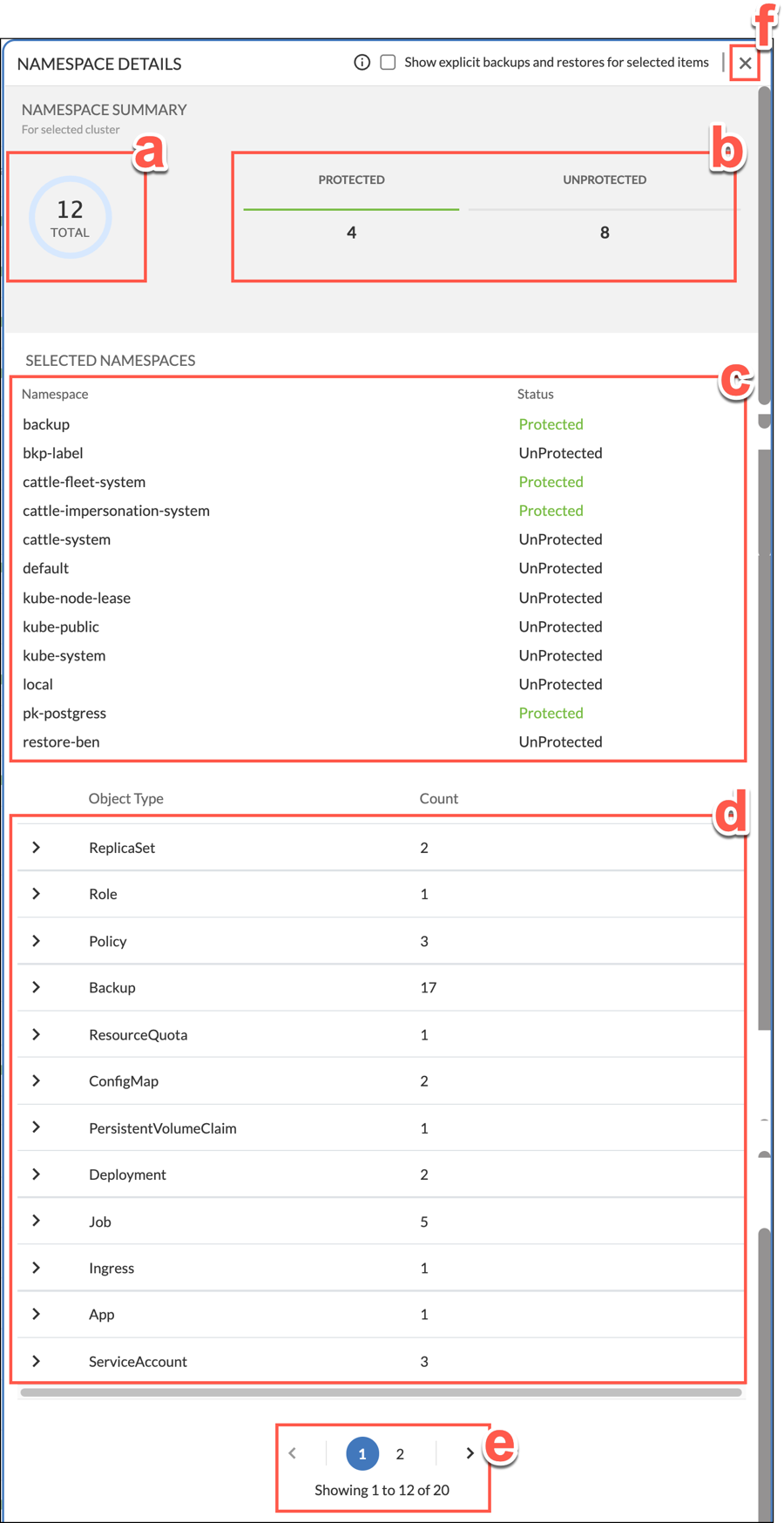
Task: Expand the Deployment row chevron
Action: point(37,1174)
